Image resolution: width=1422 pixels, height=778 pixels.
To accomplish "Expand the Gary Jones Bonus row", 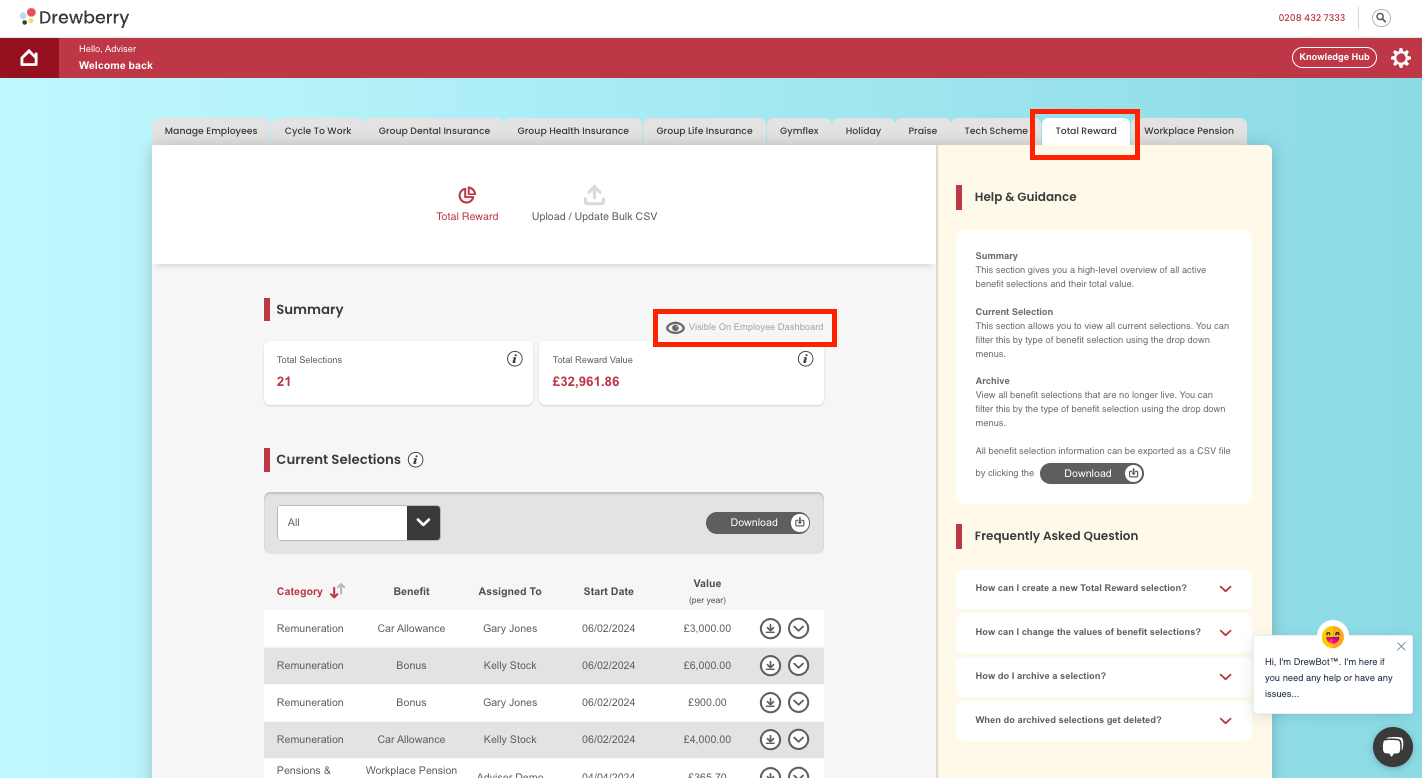I will 798,703.
